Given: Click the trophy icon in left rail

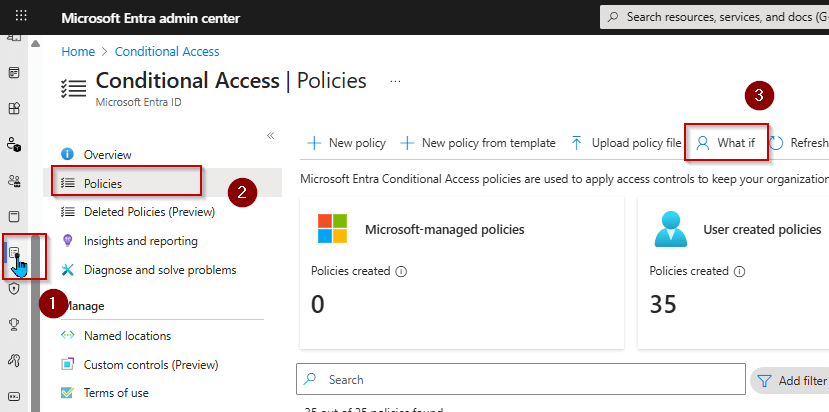Looking at the screenshot, I should click(x=14, y=324).
